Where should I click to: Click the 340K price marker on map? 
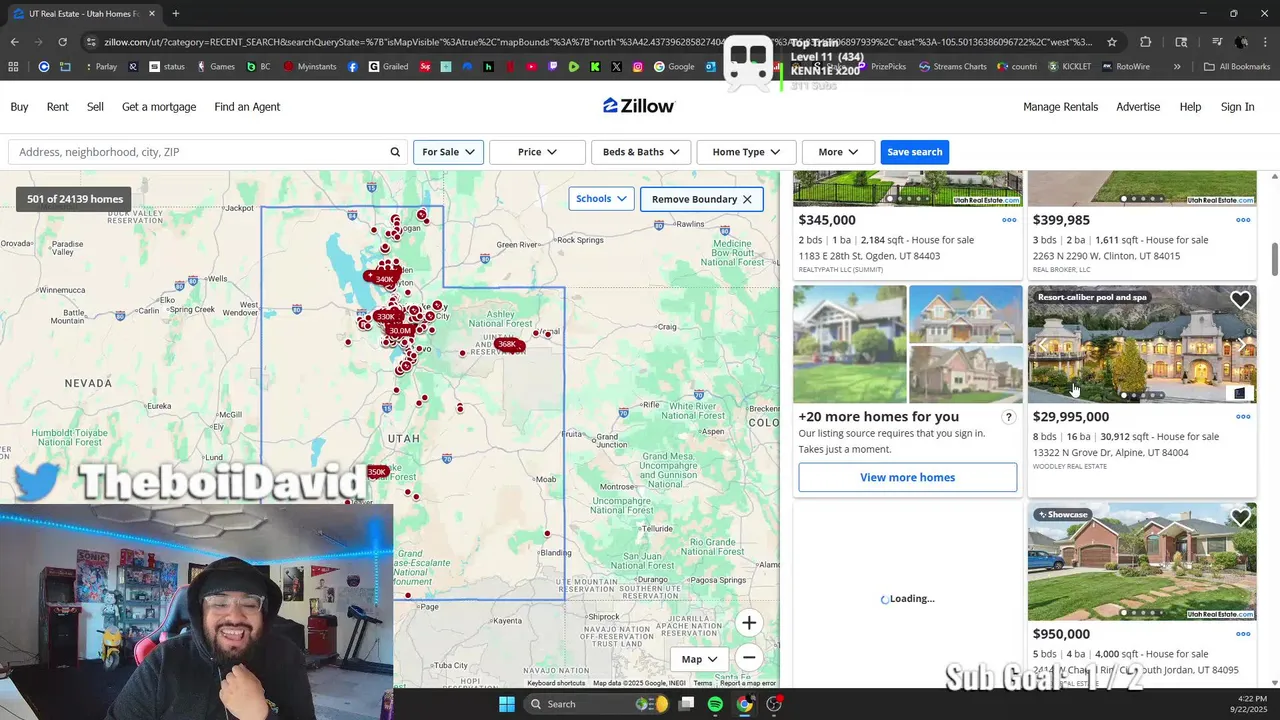tap(383, 279)
